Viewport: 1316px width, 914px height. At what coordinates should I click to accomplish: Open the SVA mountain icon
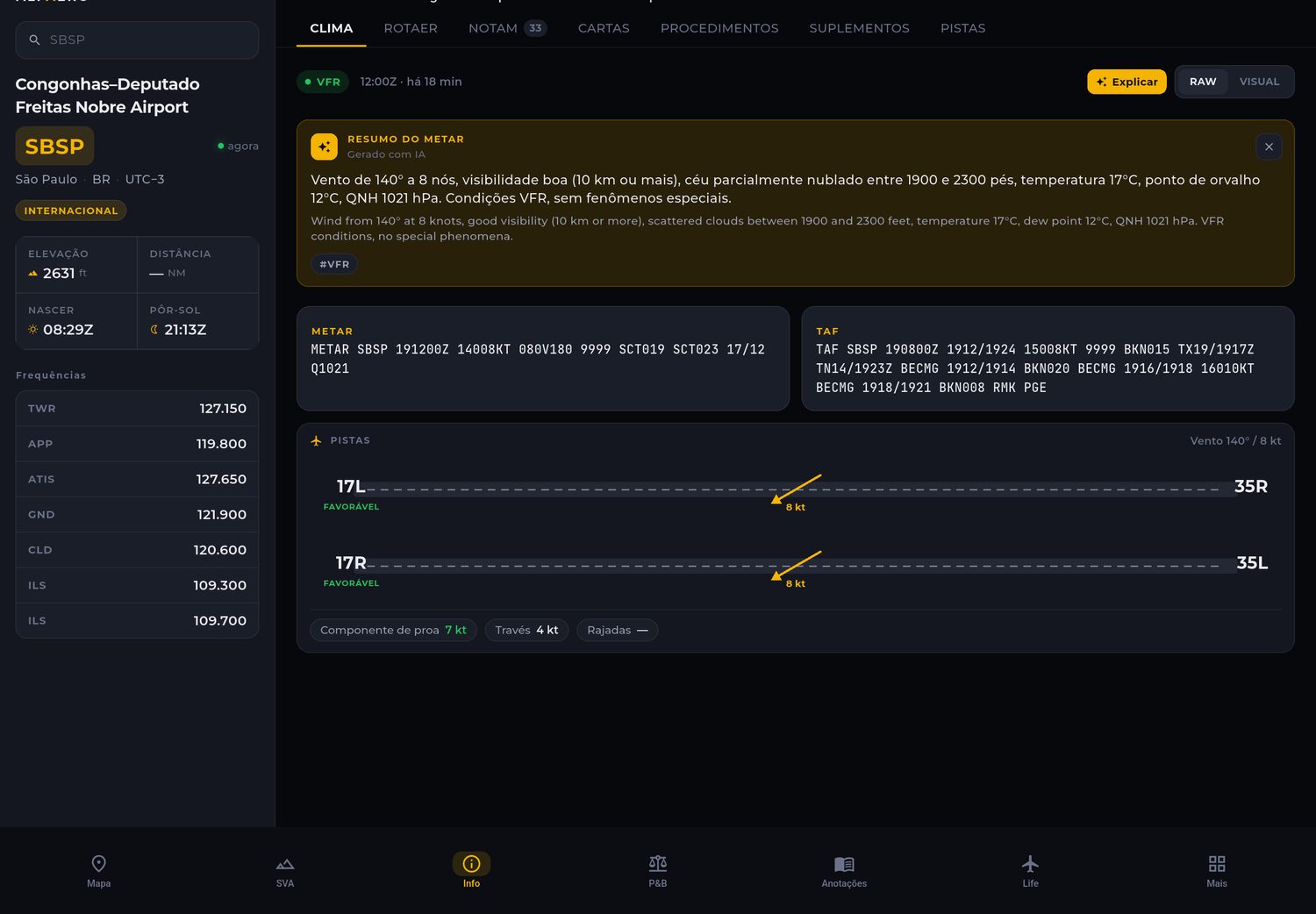pyautogui.click(x=285, y=864)
